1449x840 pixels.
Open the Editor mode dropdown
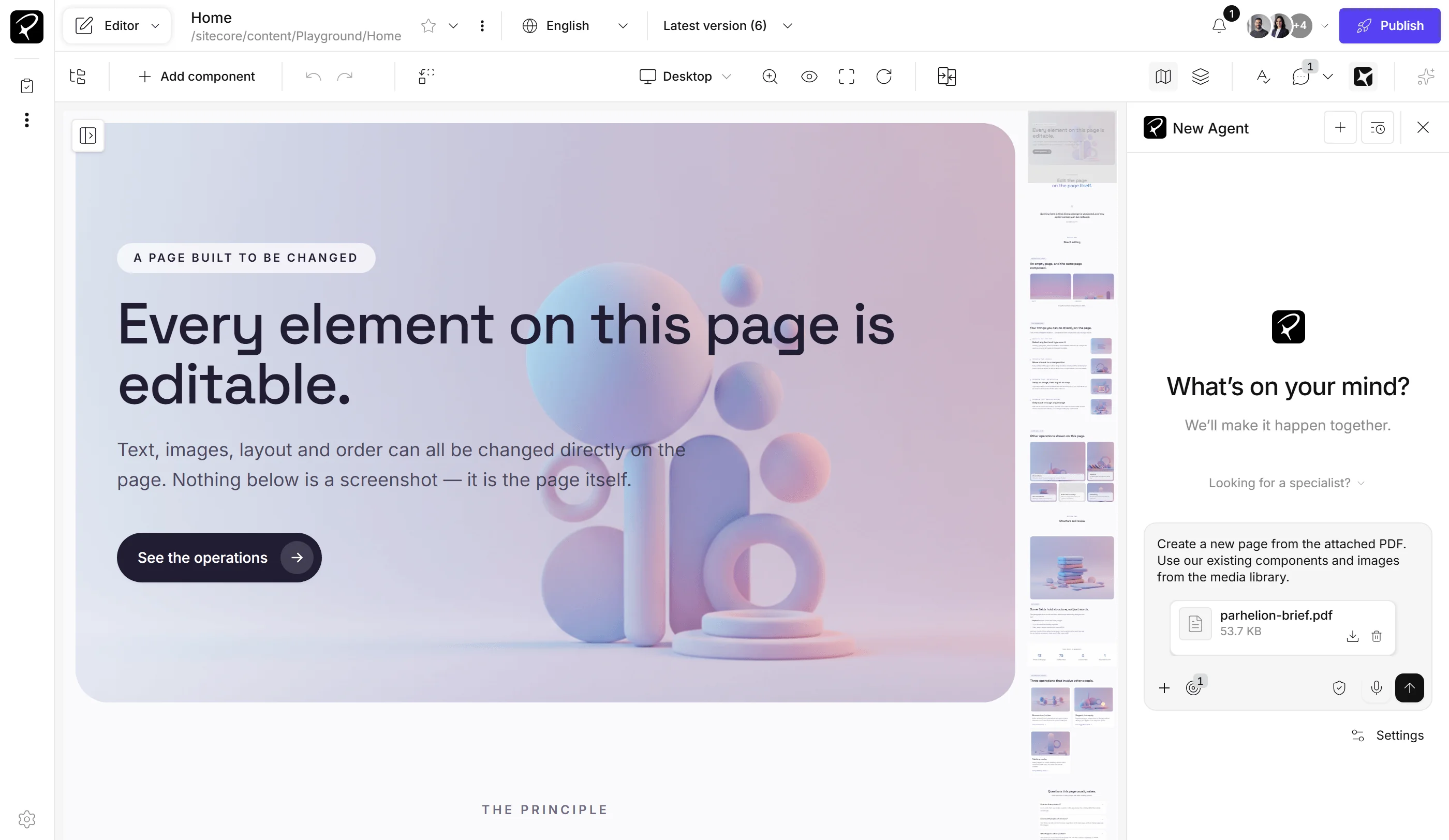[117, 26]
